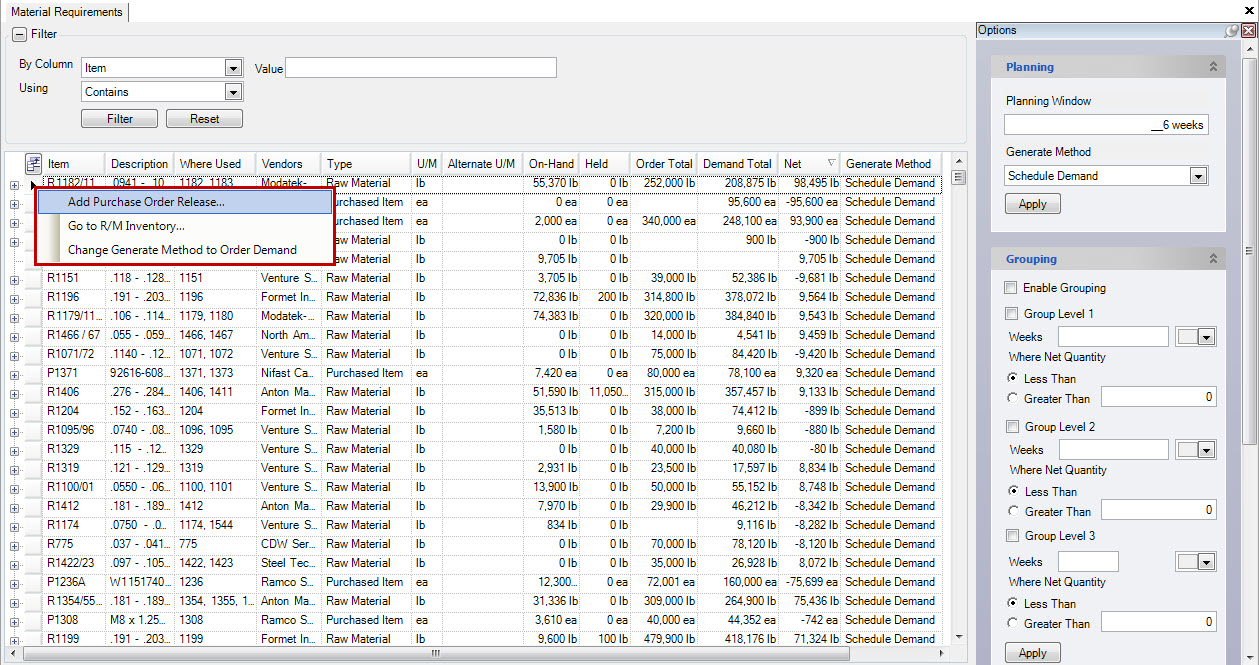Enable Grouping checkbox

coord(1011,288)
